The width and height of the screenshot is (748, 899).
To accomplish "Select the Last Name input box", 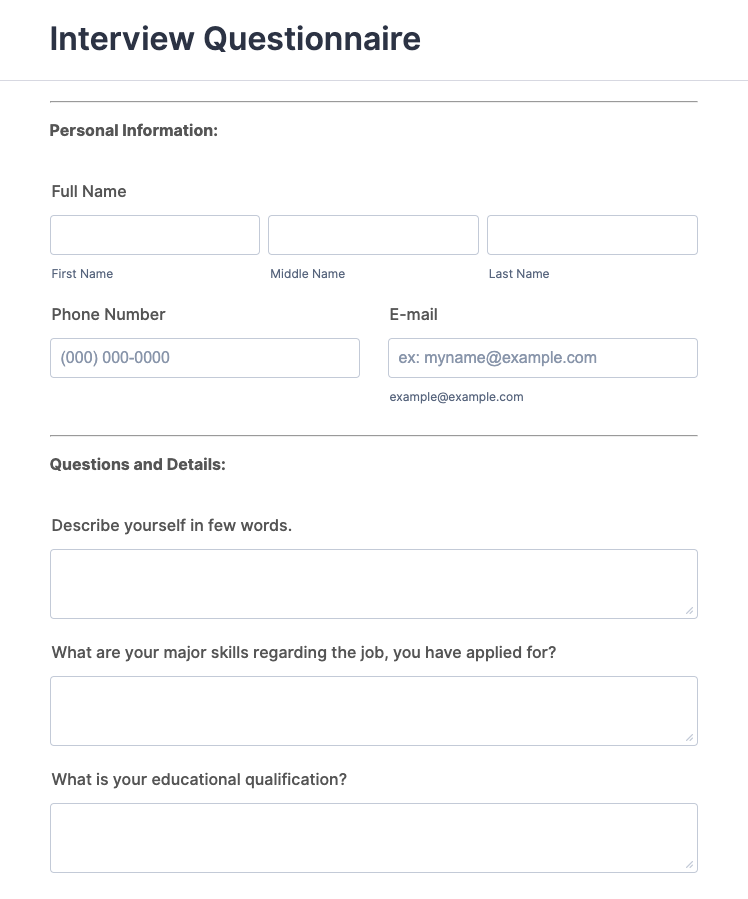I will click(592, 235).
